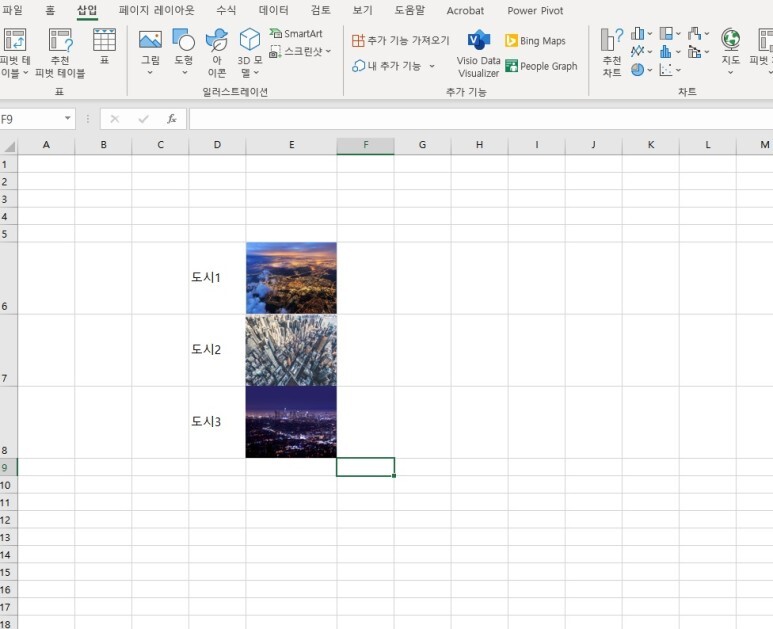Expand the Pictures (그림) dropdown arrow
773x629 pixels.
(x=150, y=72)
